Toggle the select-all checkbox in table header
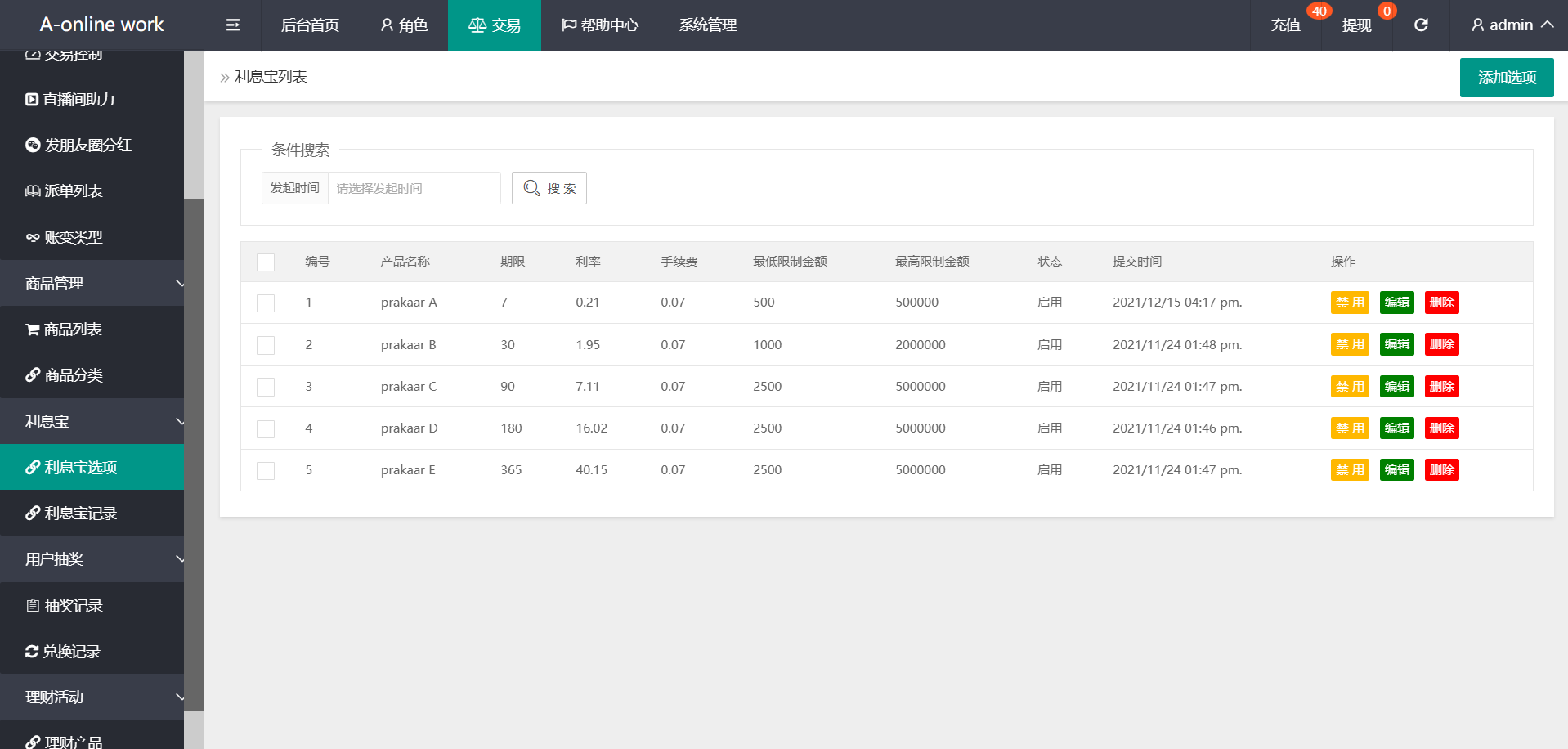 pos(266,262)
